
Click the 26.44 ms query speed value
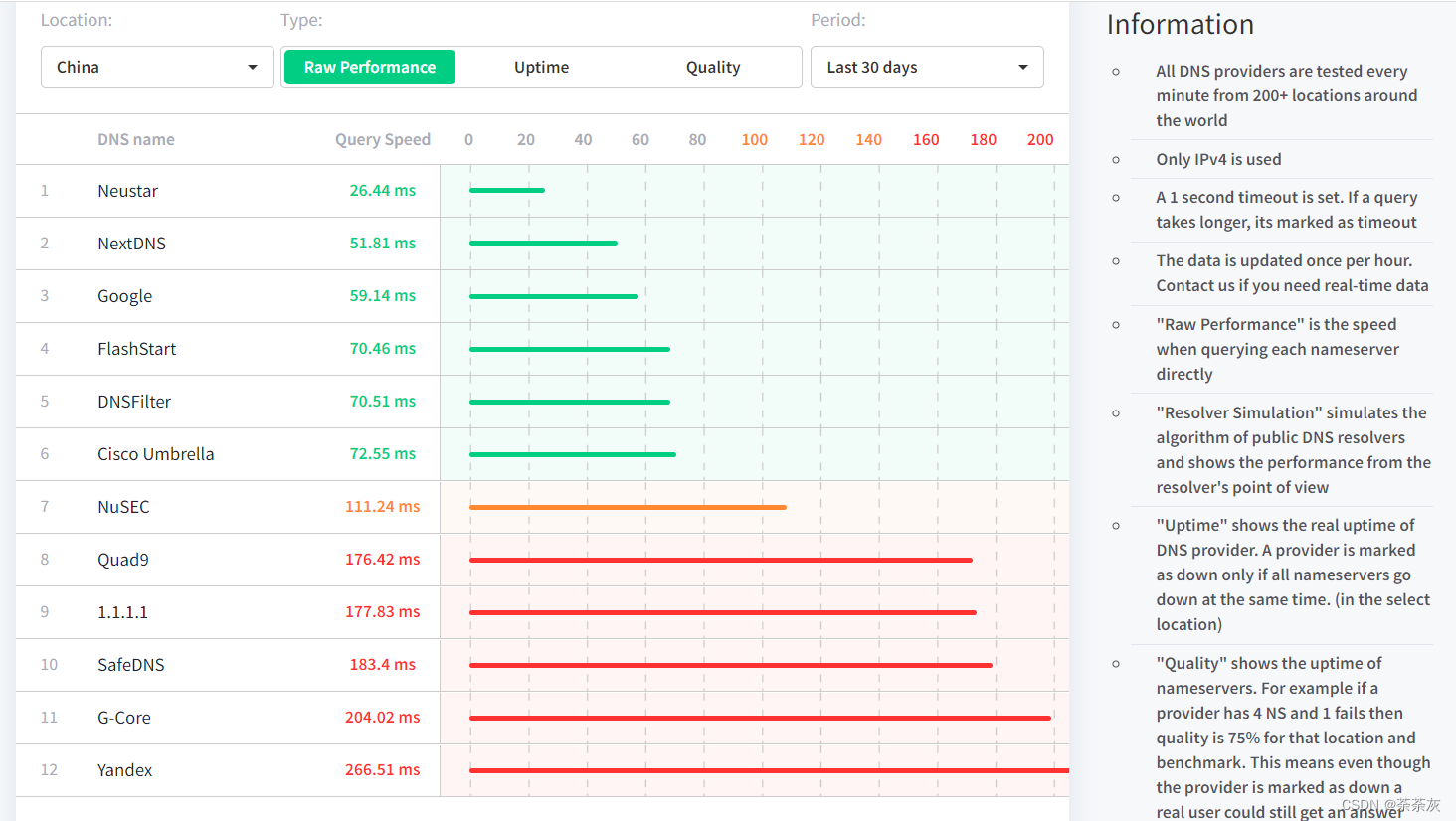click(x=383, y=190)
